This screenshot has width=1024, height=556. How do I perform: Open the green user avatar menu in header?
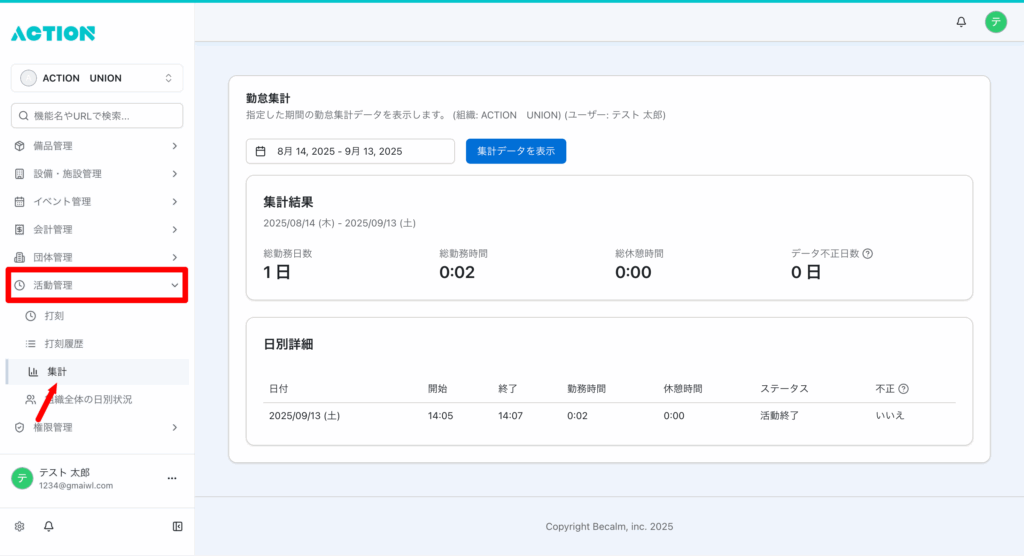(x=995, y=22)
